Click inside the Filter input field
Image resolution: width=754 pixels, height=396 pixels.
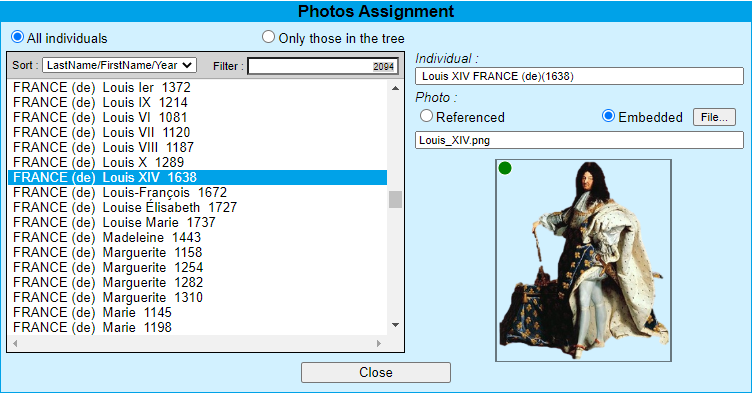click(x=323, y=66)
